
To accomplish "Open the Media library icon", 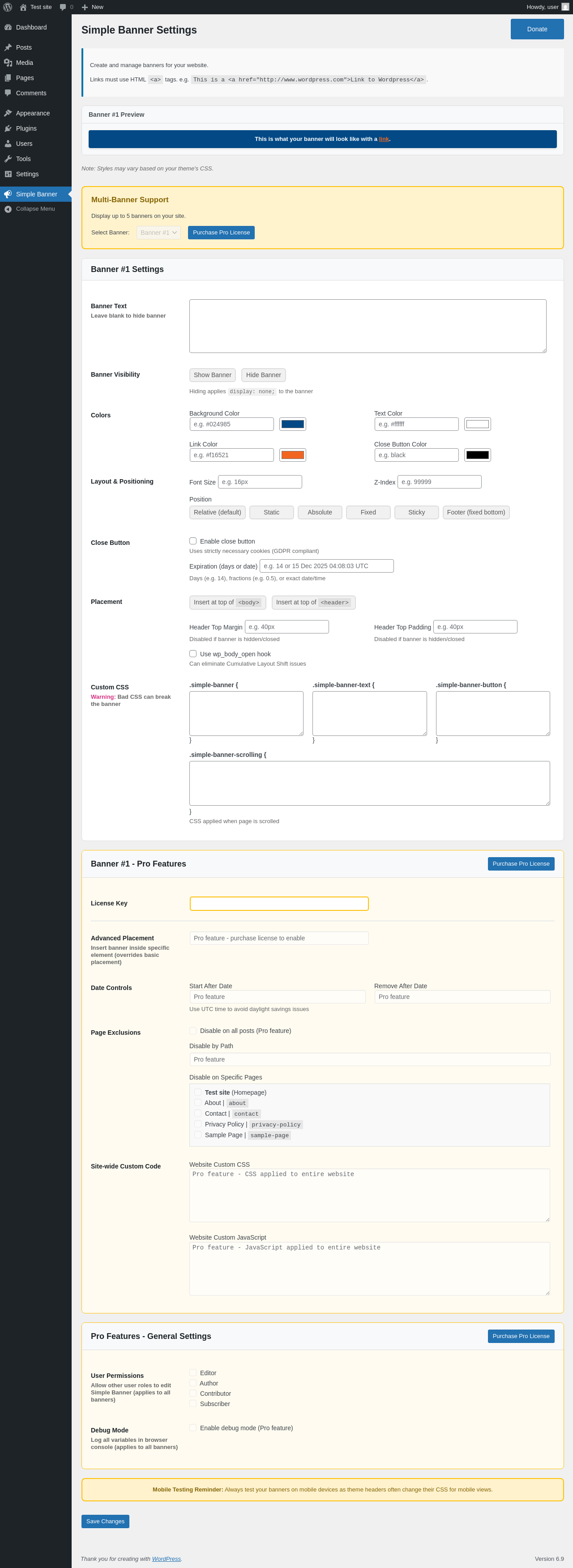I will (8, 63).
